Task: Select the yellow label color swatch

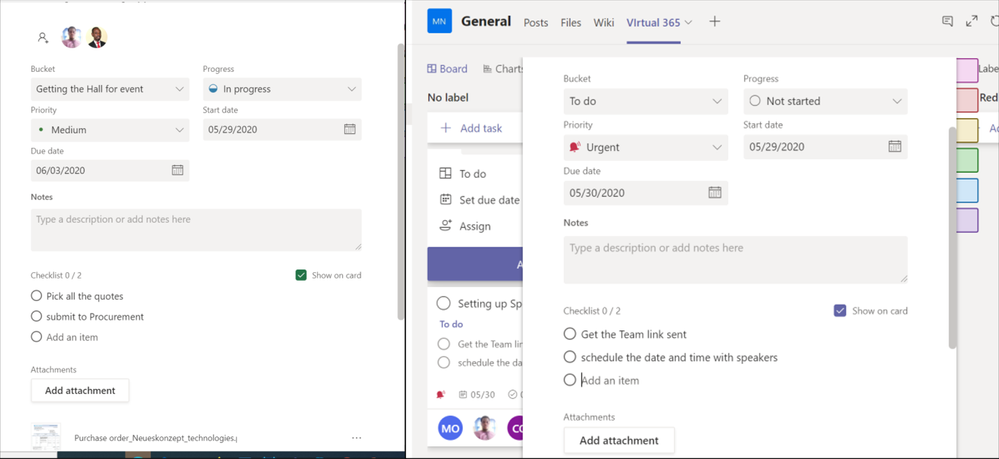Action: coord(967,130)
